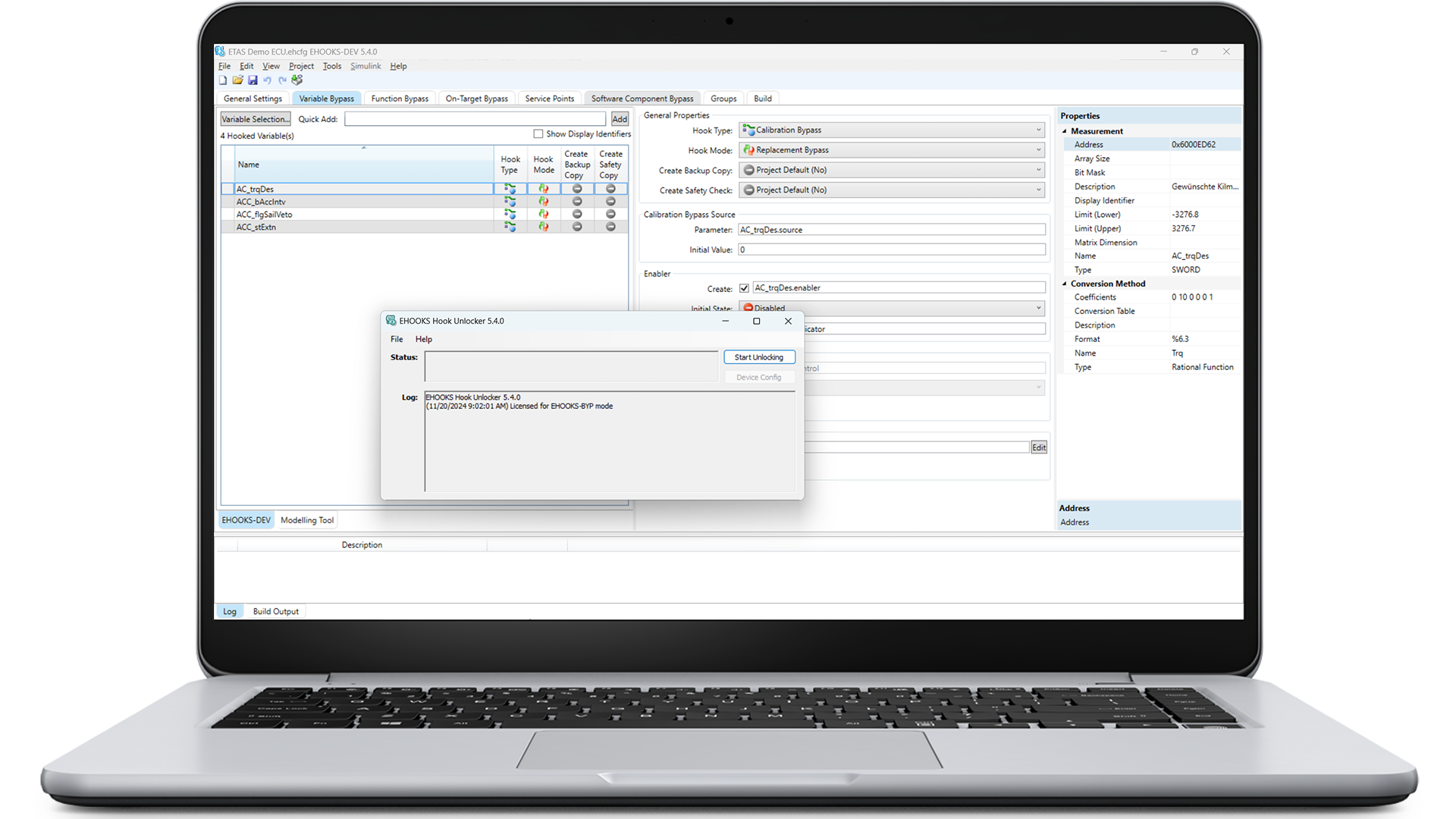Open File menu in Hook Unlocker dialog
The height and width of the screenshot is (819, 1456).
pyautogui.click(x=397, y=339)
